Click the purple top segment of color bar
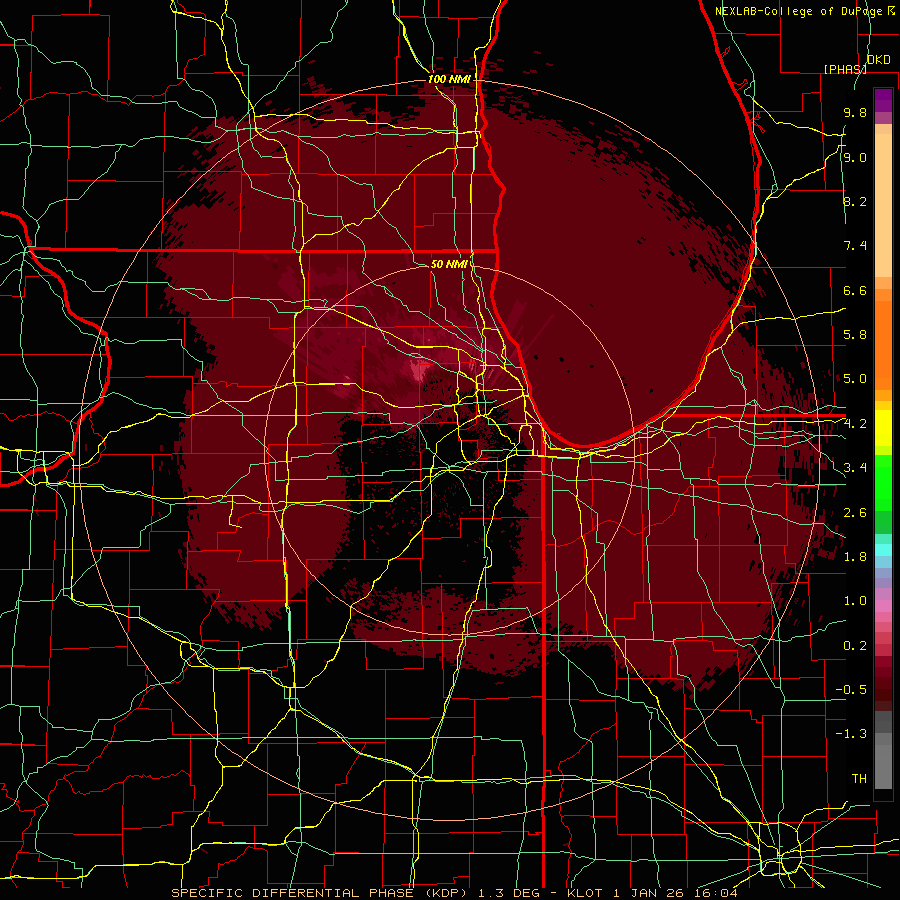Screen dimensions: 900x900 click(x=883, y=100)
